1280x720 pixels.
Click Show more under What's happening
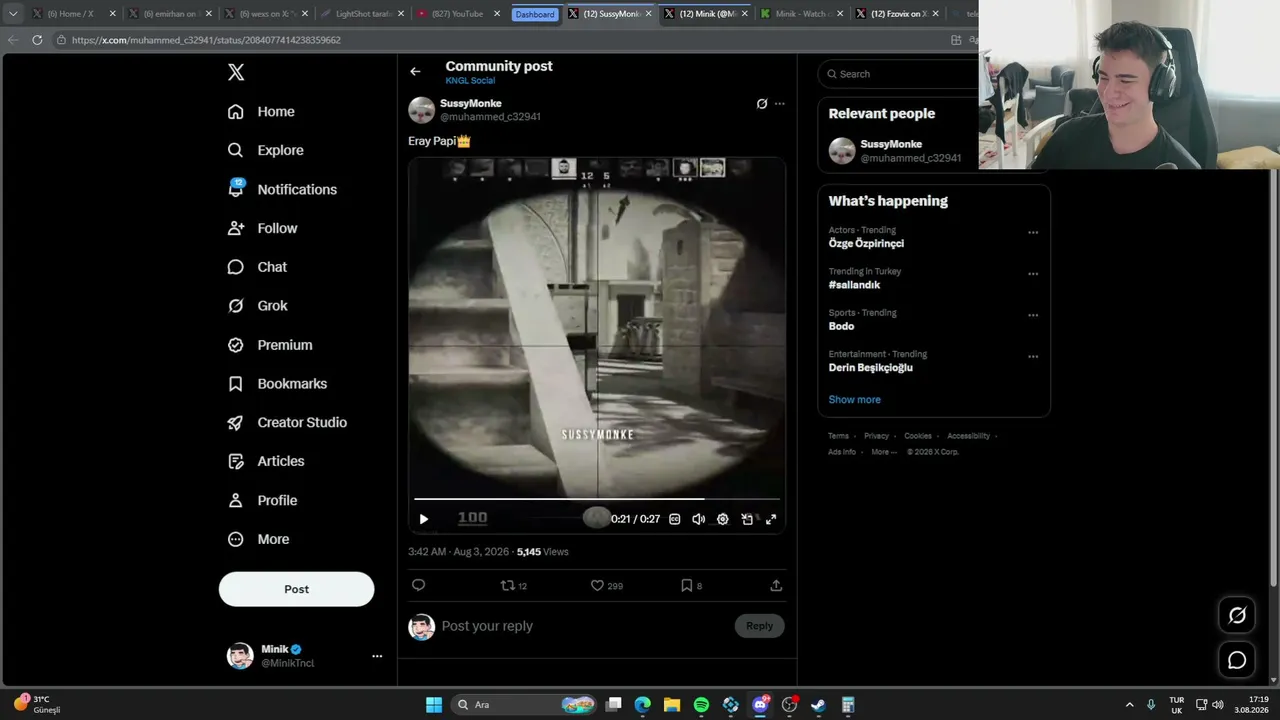854,400
